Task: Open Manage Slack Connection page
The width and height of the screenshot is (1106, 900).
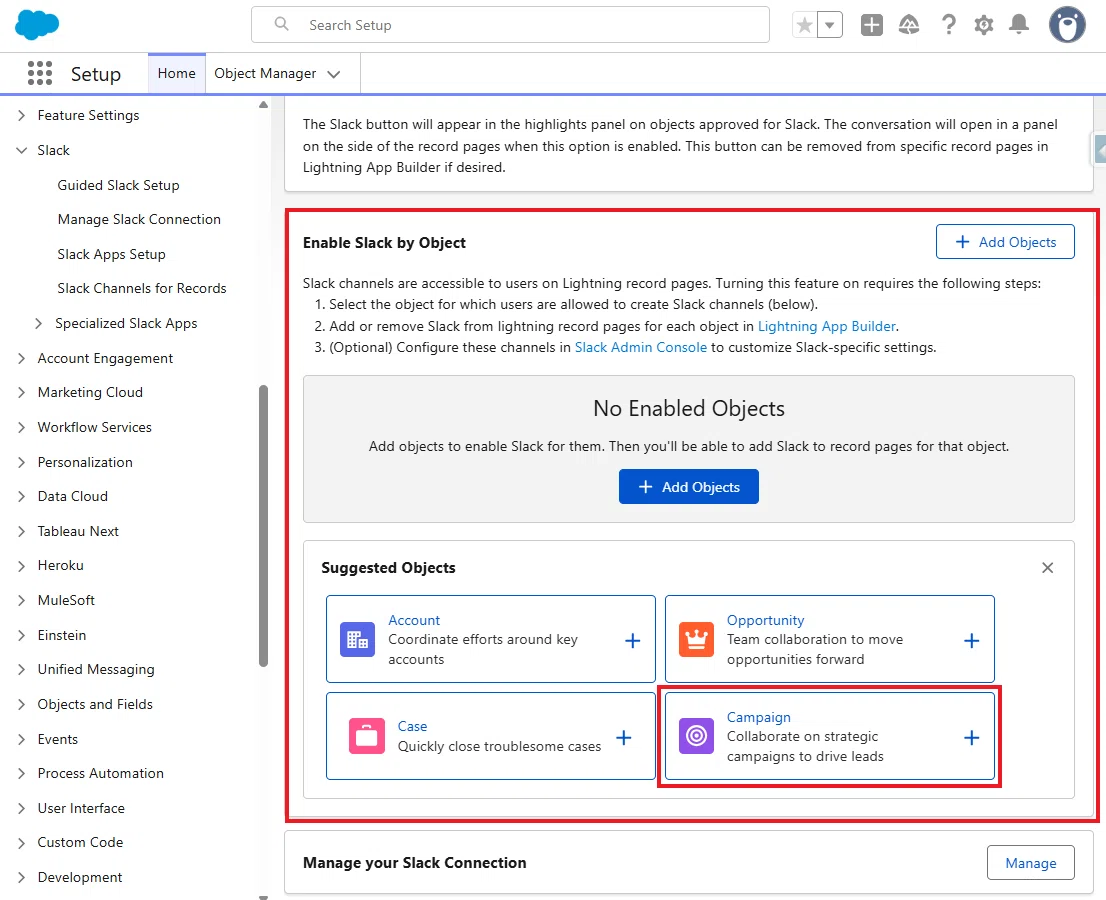Action: pos(139,219)
